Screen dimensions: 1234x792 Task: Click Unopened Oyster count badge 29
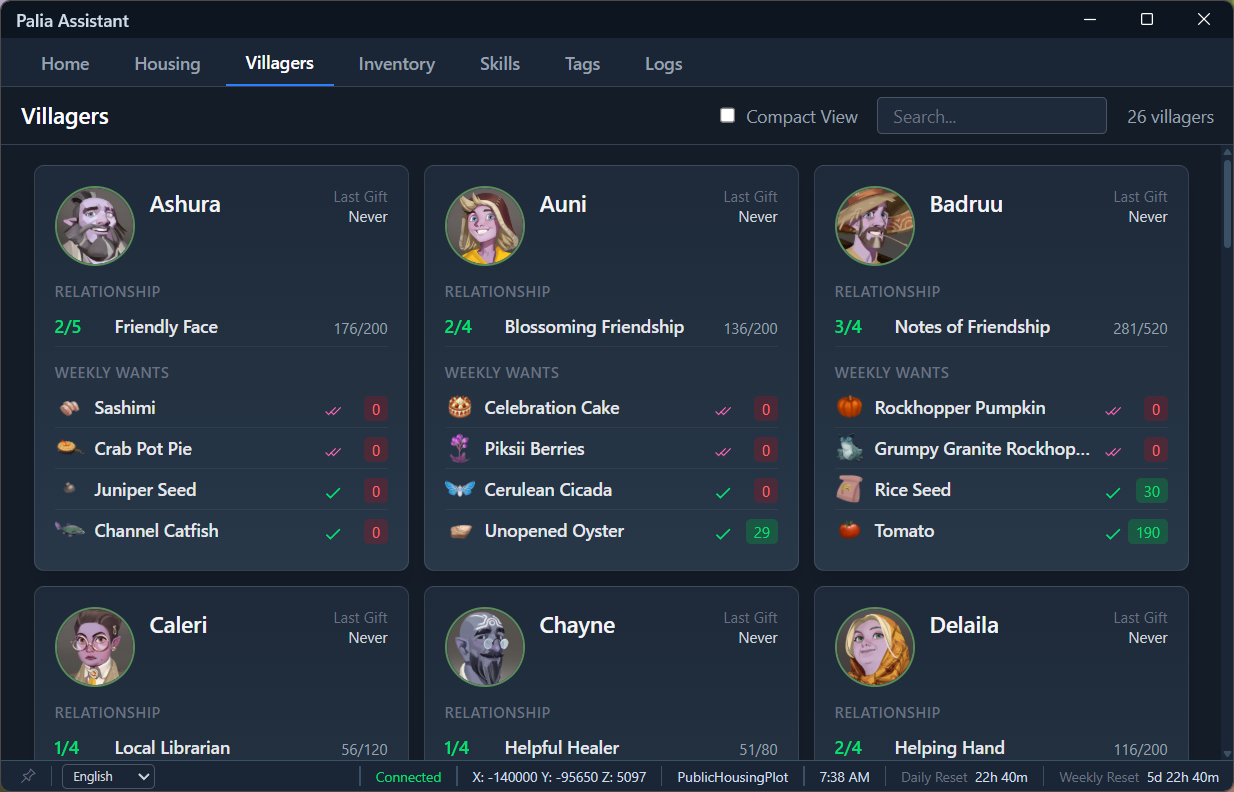pos(762,532)
